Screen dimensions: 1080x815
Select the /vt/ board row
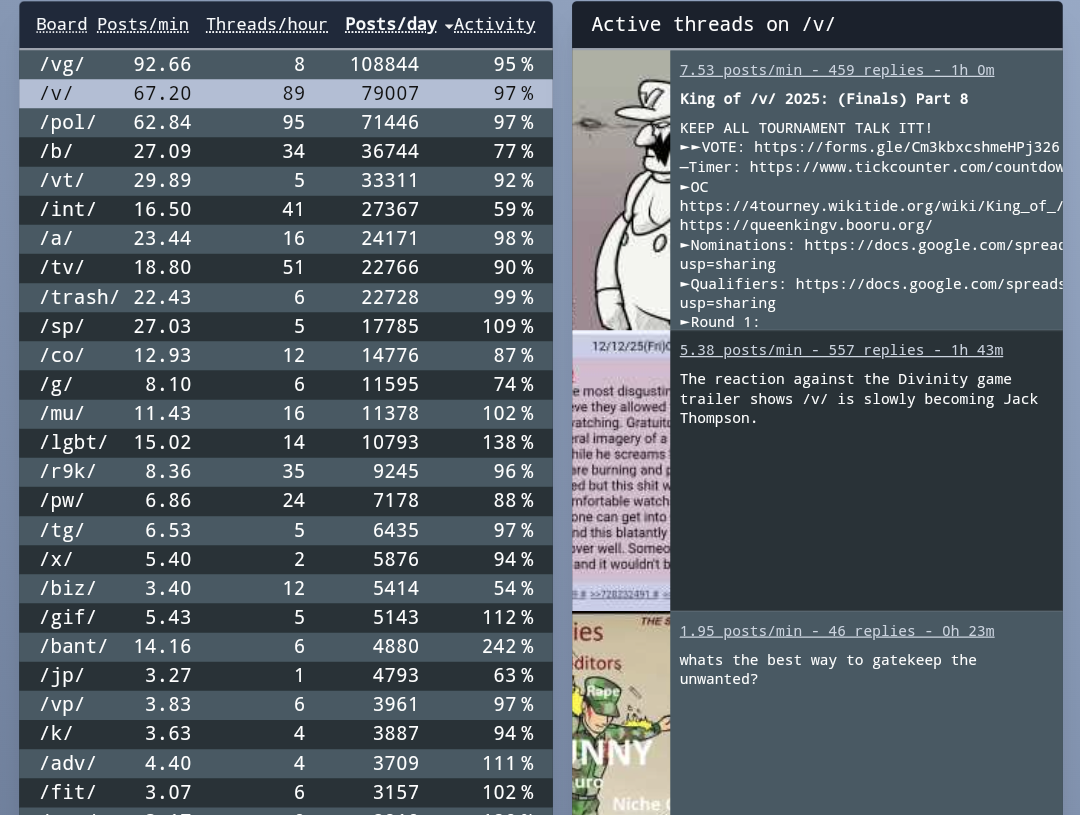pos(286,180)
